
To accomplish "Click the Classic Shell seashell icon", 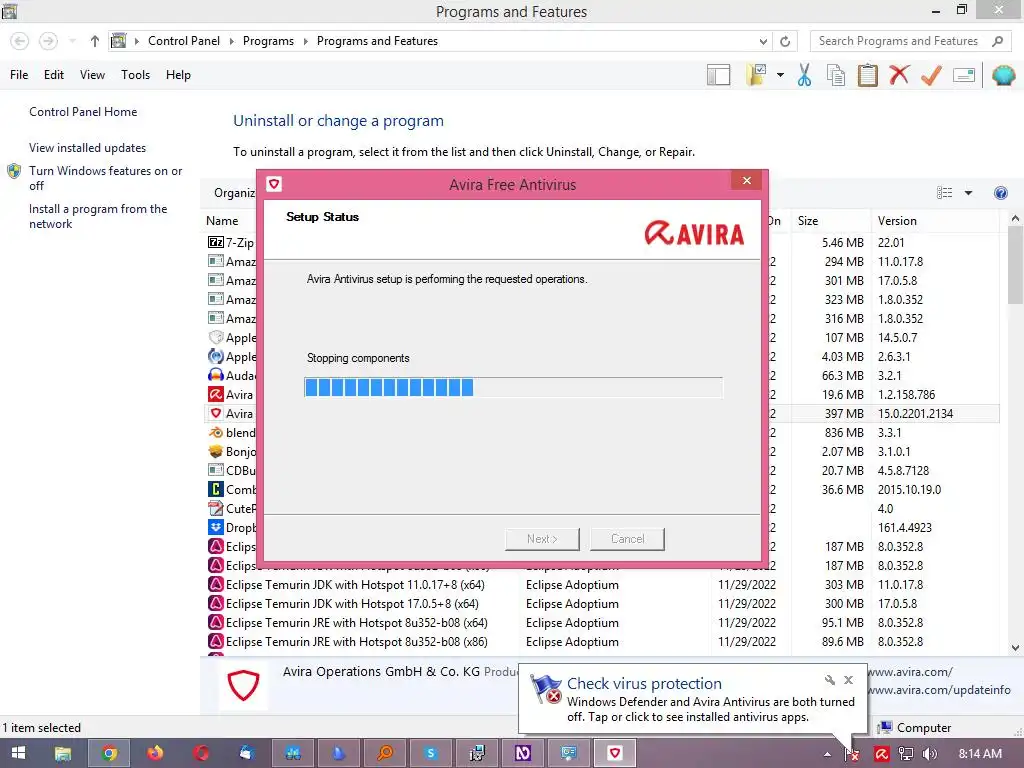I will coord(1003,75).
